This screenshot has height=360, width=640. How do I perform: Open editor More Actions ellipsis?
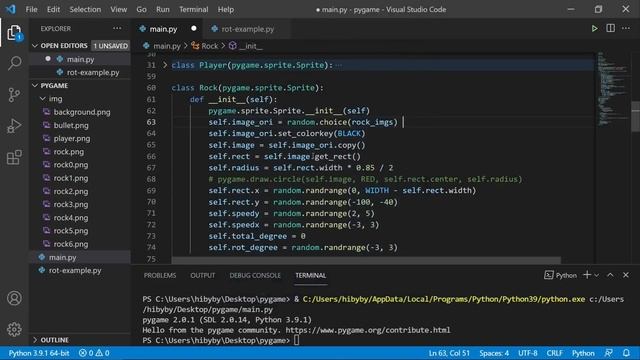click(626, 28)
